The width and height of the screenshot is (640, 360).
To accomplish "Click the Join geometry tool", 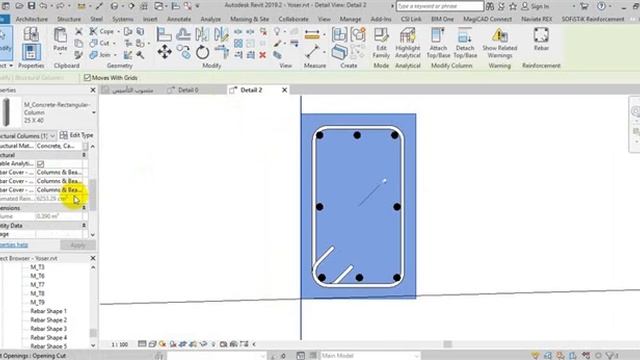I will (x=100, y=55).
